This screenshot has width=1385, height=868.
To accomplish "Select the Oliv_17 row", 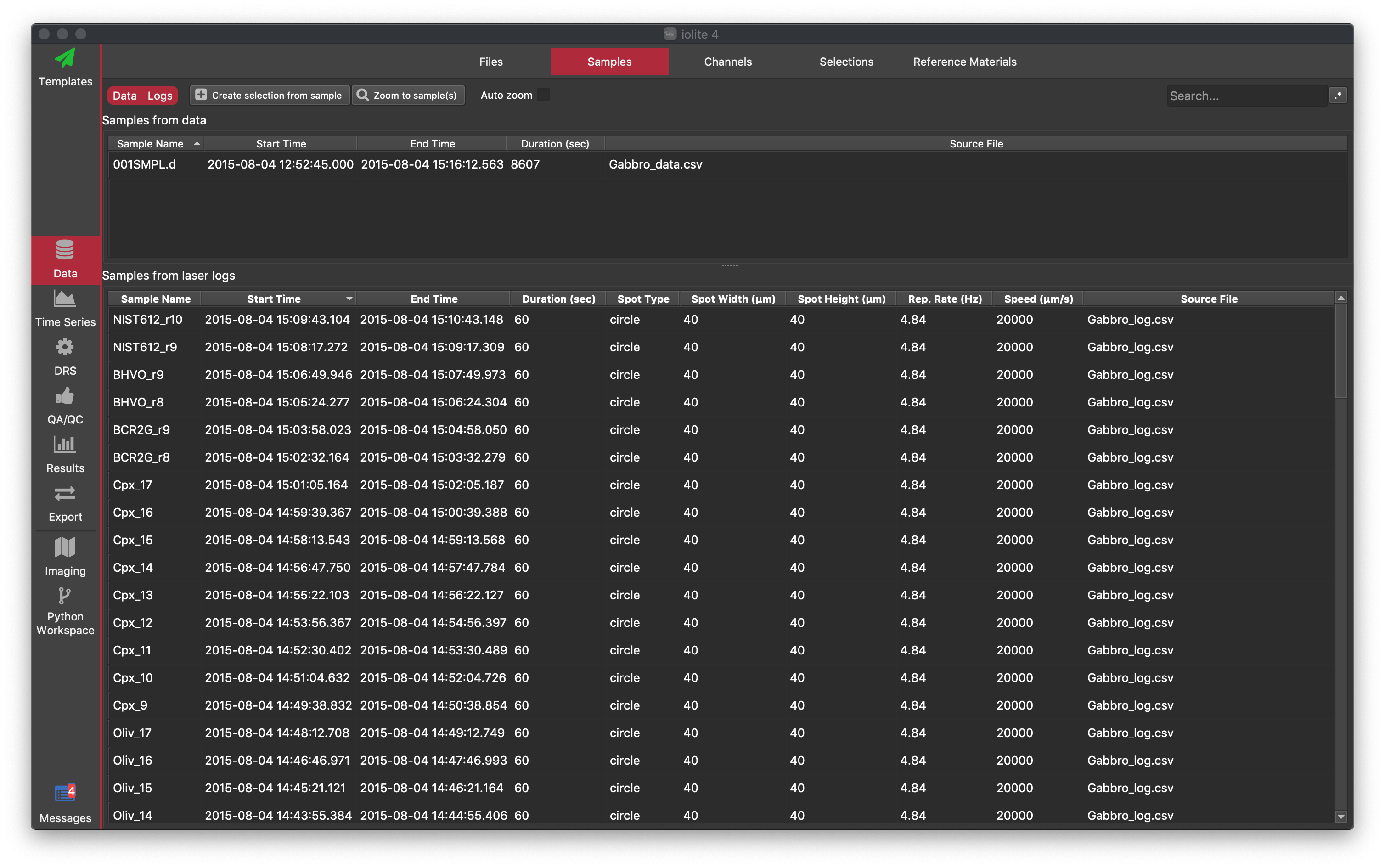I will [x=721, y=733].
